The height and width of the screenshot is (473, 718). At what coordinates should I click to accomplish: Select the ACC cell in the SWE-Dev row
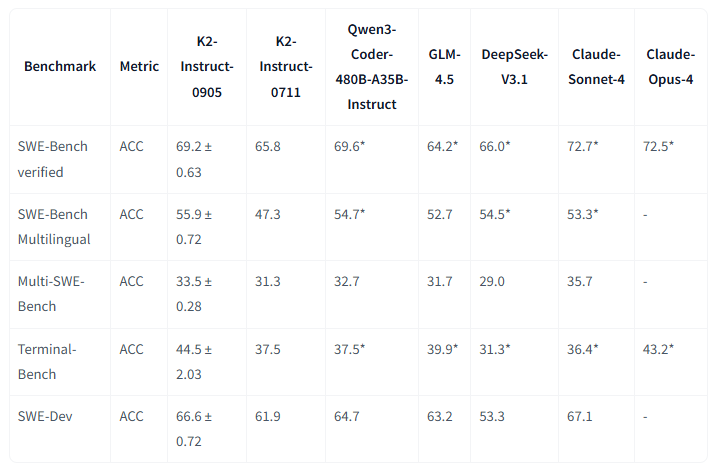[x=132, y=416]
